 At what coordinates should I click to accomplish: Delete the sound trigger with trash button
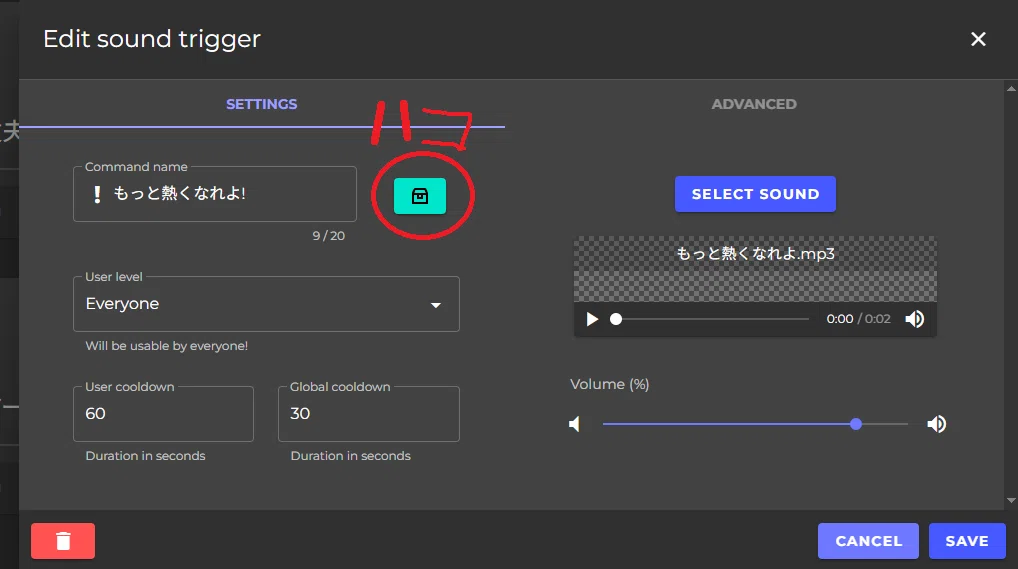tap(63, 540)
